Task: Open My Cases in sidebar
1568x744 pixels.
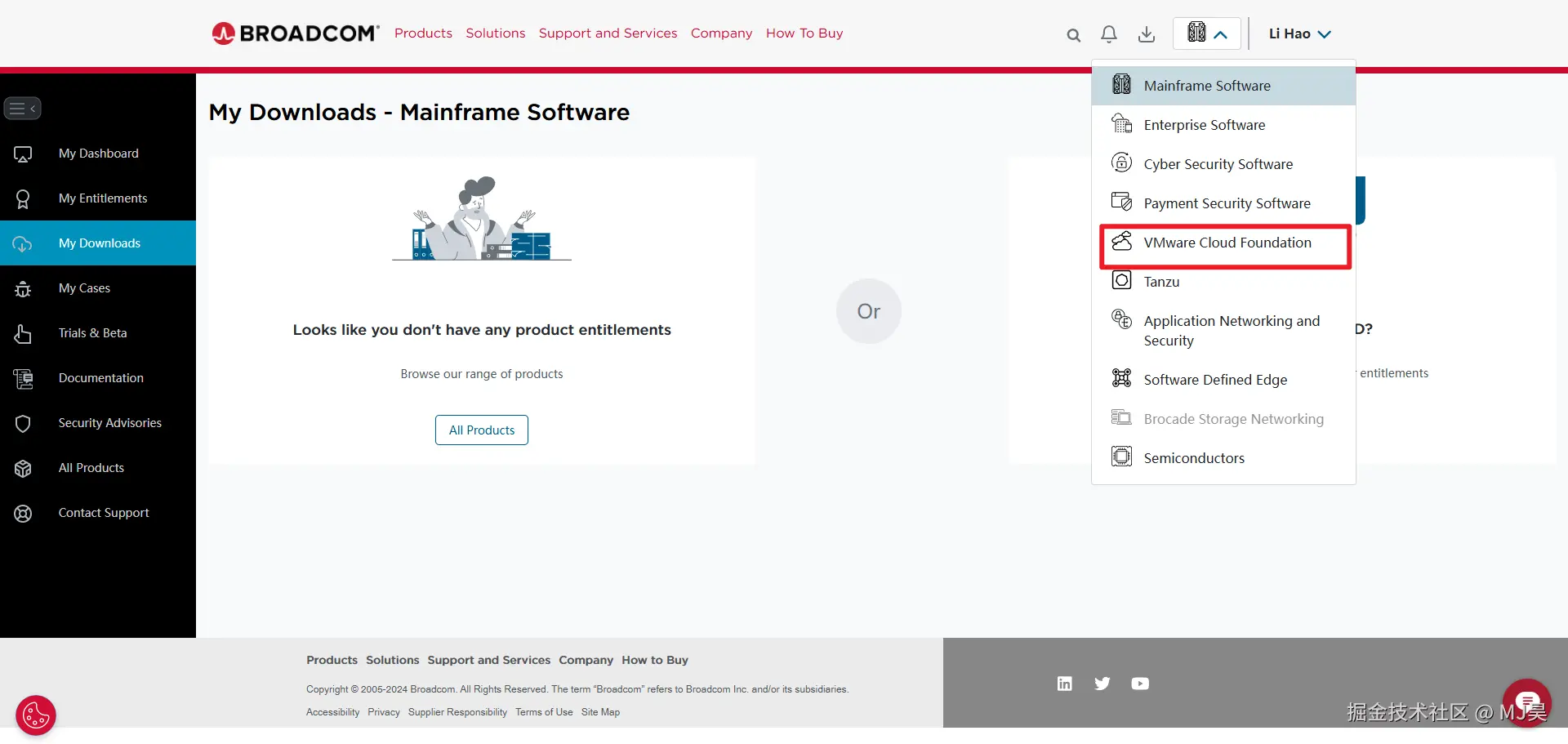Action: coord(98,288)
